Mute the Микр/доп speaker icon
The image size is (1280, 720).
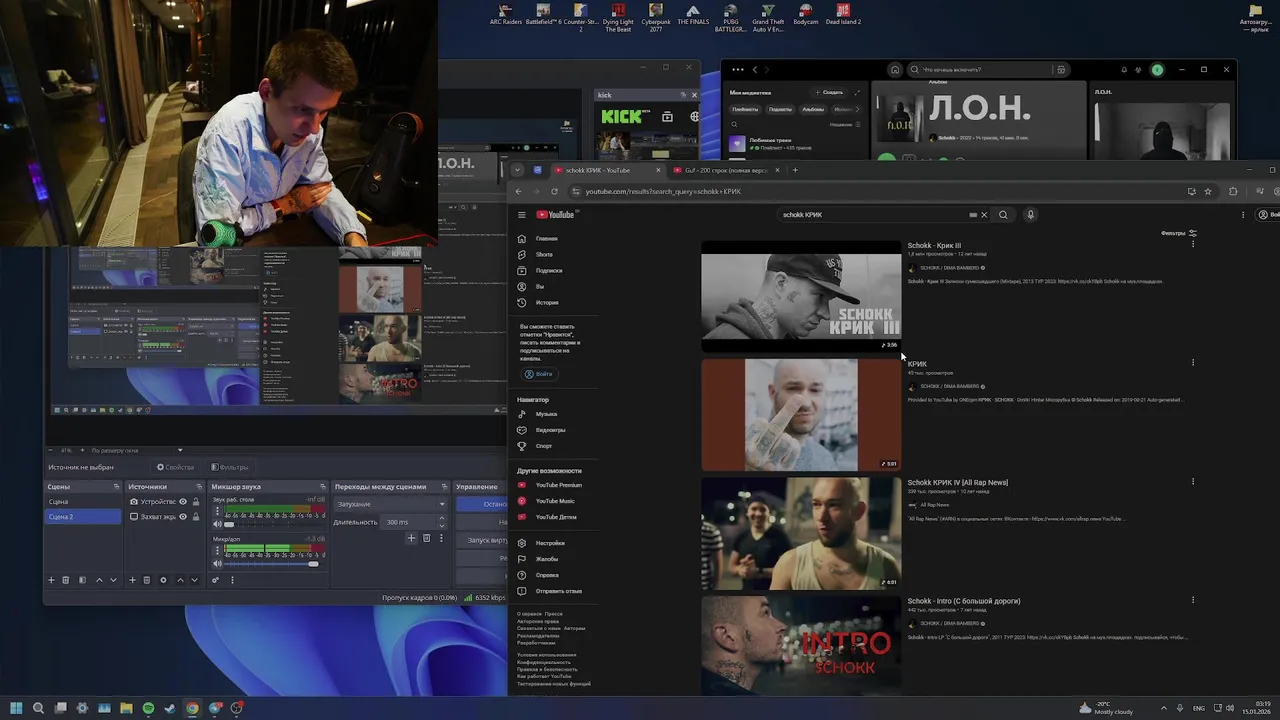coord(217,564)
